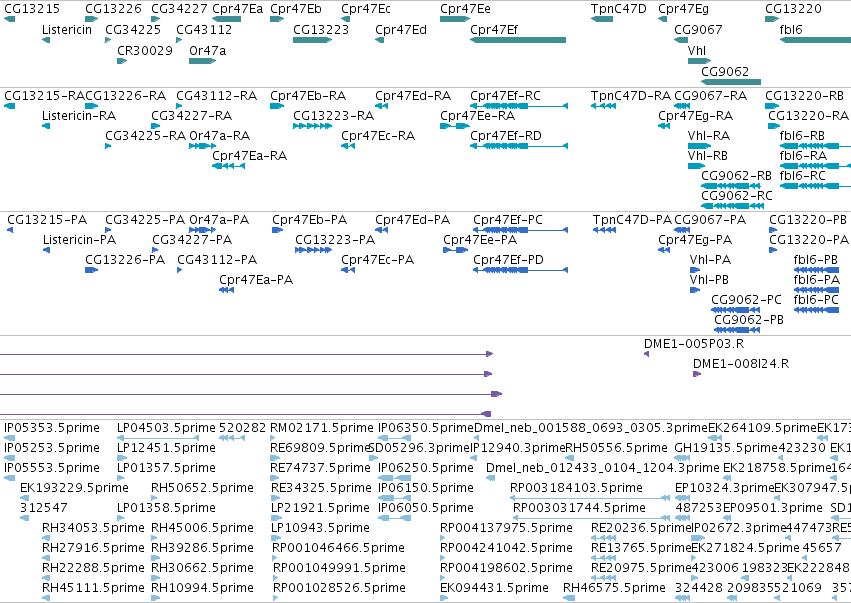Select the Vhl gene glyph
This screenshot has height=603, width=851.
[x=699, y=61]
